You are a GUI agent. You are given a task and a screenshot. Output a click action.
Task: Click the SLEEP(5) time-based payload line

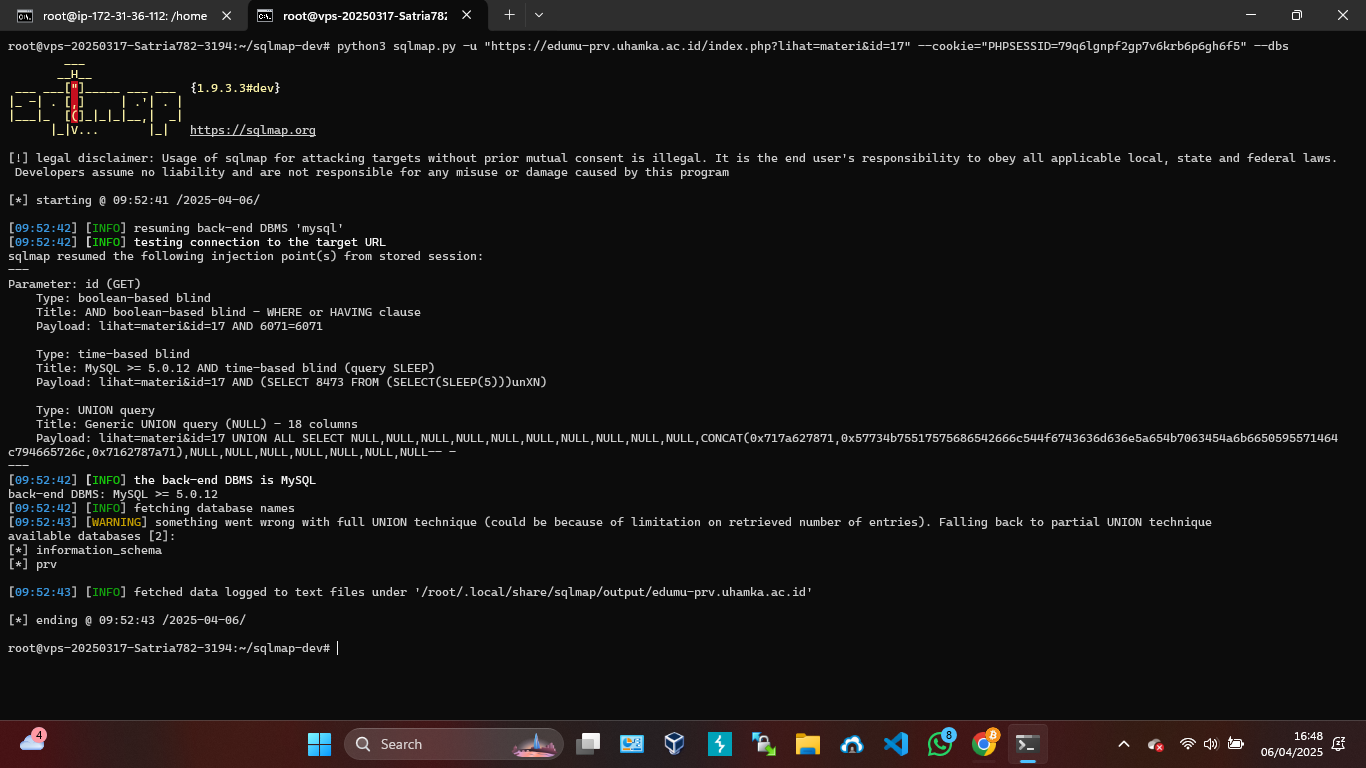coord(291,382)
